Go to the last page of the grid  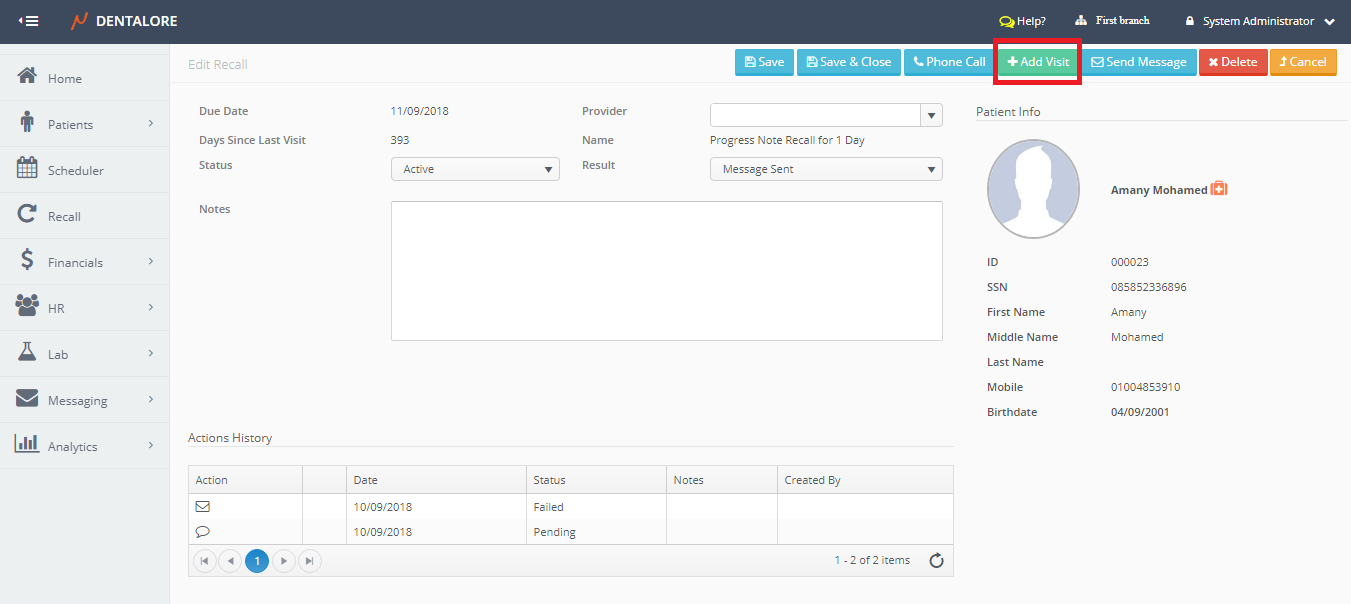tap(310, 562)
